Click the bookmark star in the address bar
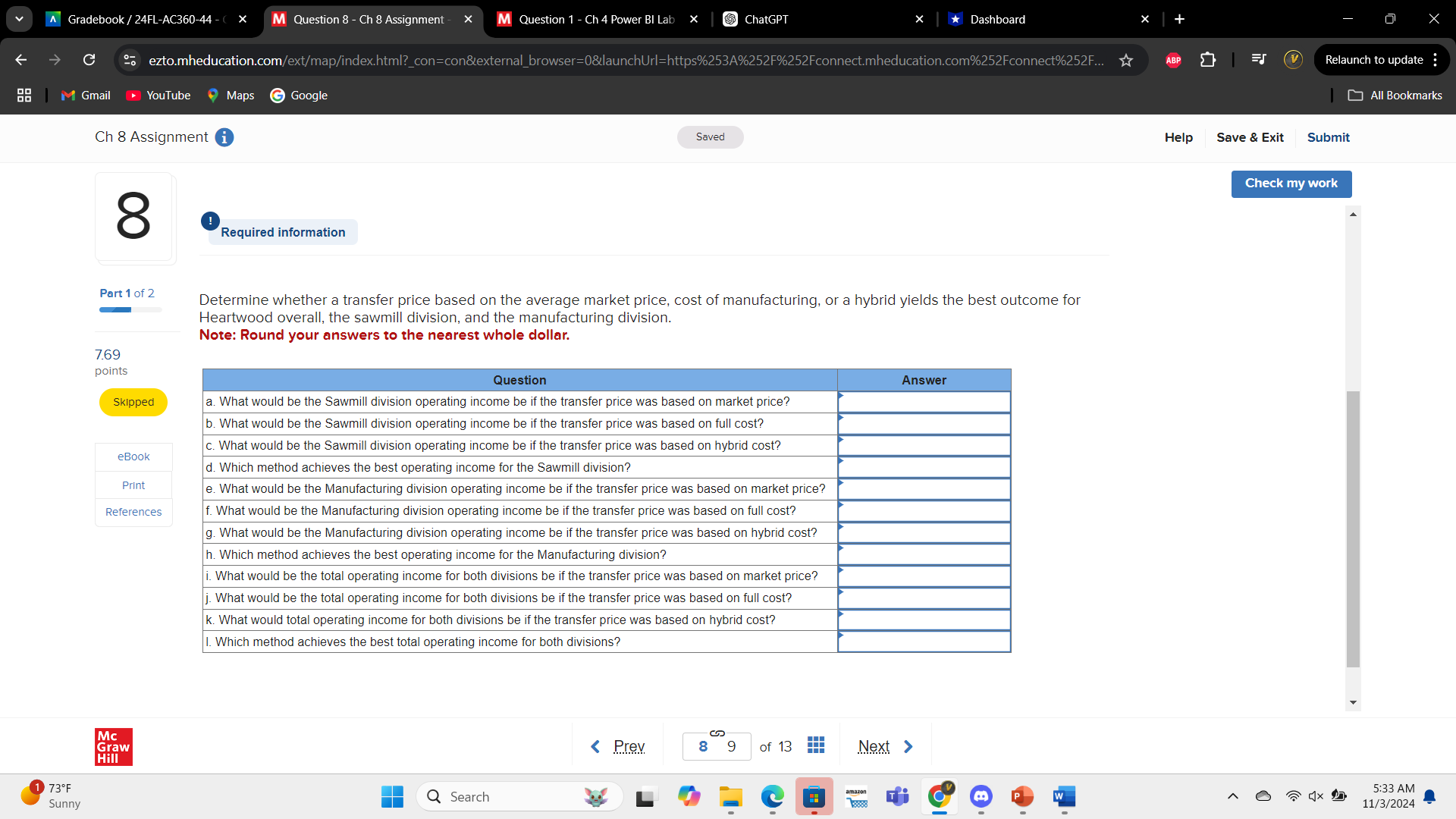 (x=1127, y=61)
